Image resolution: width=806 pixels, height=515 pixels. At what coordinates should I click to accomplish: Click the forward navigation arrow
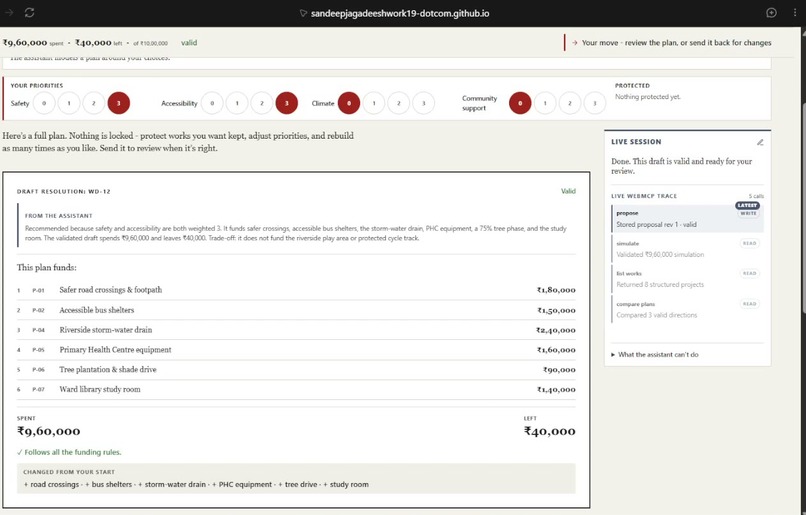pyautogui.click(x=9, y=13)
